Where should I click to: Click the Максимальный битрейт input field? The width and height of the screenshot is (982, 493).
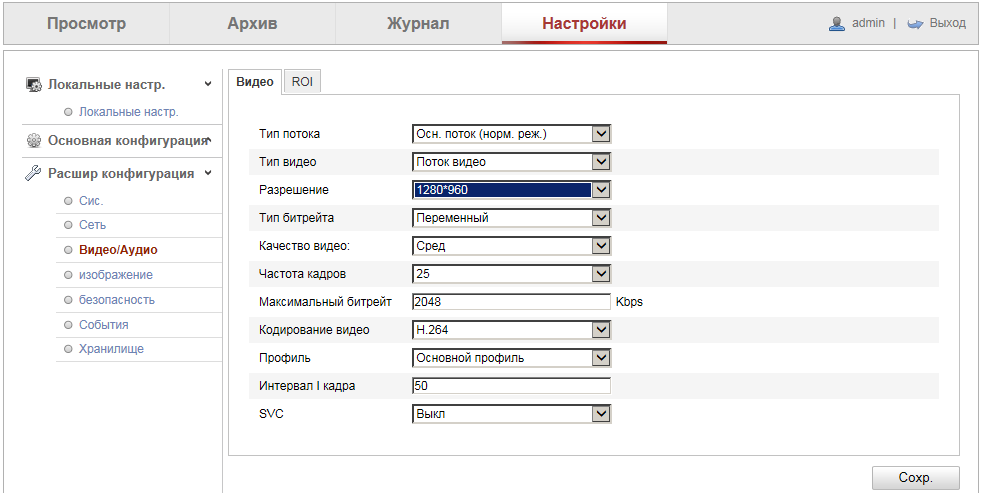click(512, 302)
